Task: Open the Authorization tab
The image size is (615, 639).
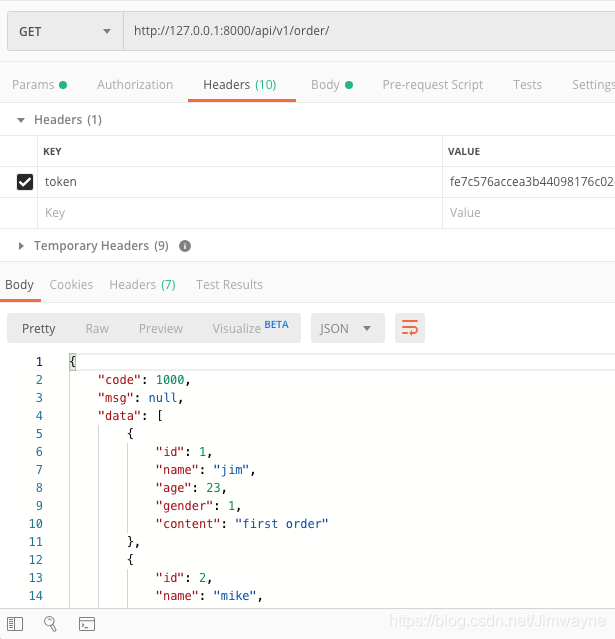Action: [135, 85]
